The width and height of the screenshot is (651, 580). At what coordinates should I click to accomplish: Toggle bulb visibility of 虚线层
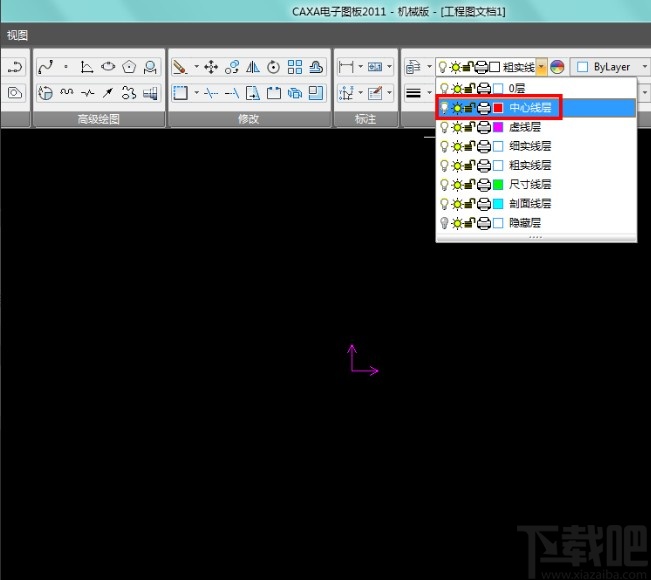[444, 127]
